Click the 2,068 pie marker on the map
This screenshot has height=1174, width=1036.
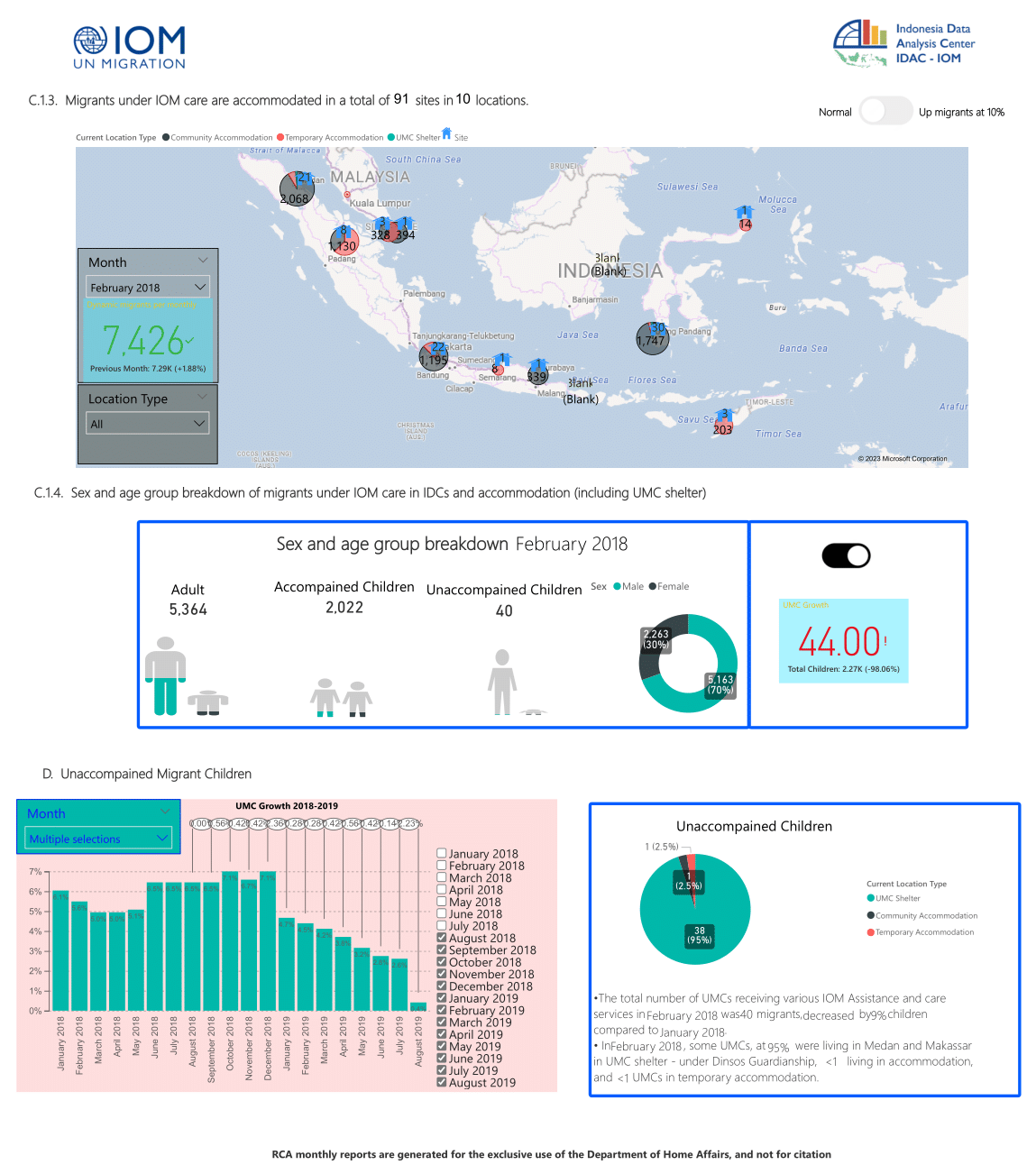(297, 188)
